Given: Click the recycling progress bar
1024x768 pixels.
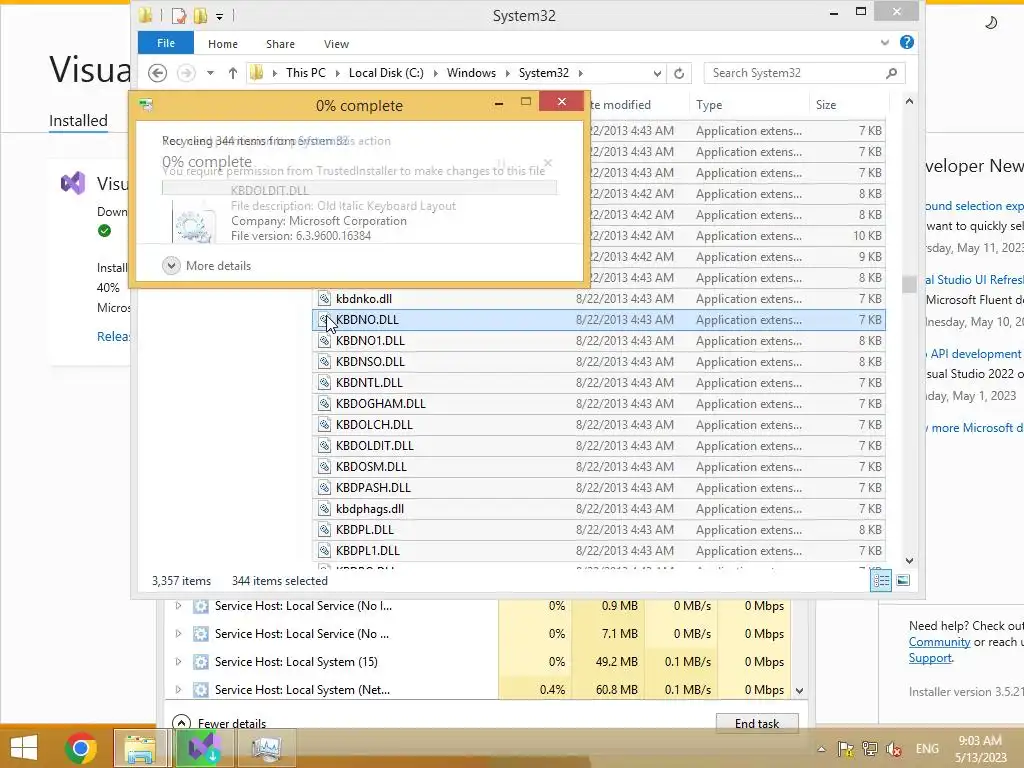Looking at the screenshot, I should click(359, 189).
